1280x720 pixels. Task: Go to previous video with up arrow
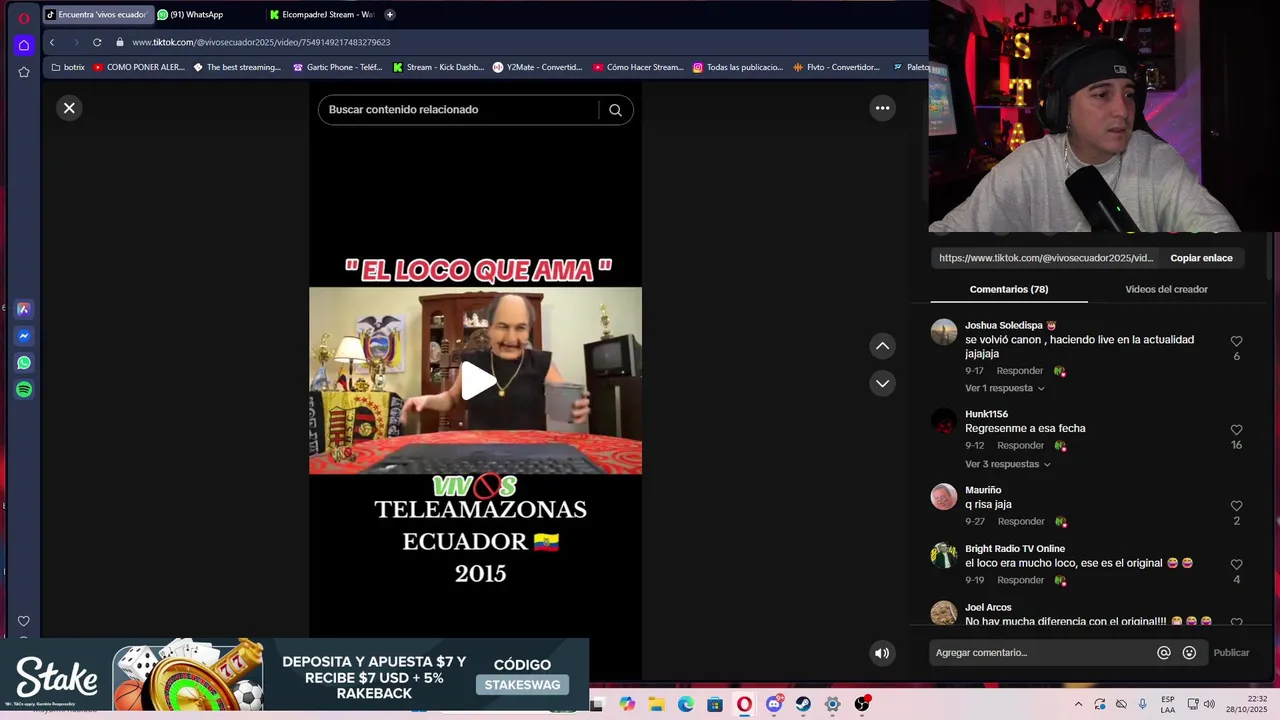coord(882,346)
